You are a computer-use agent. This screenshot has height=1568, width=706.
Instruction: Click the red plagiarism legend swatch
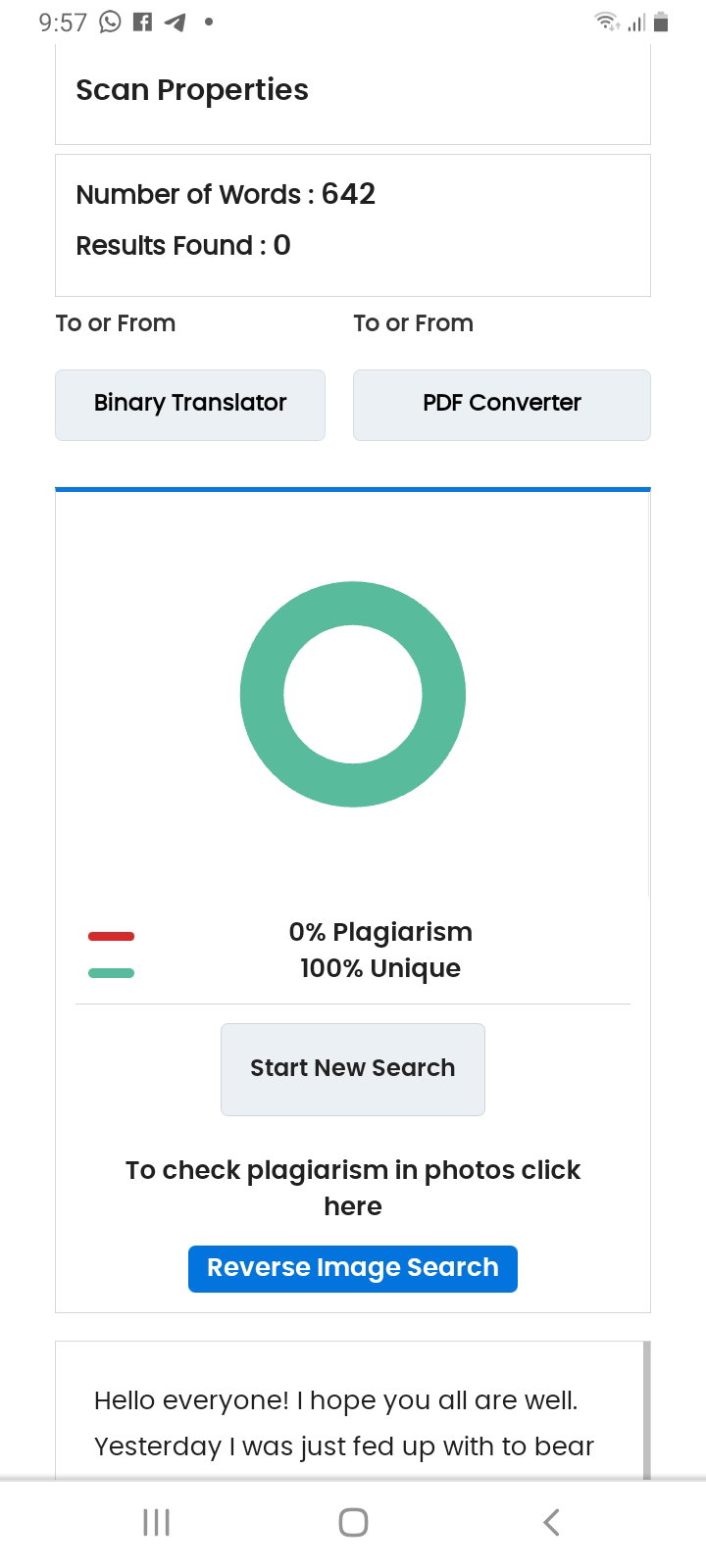(x=111, y=936)
